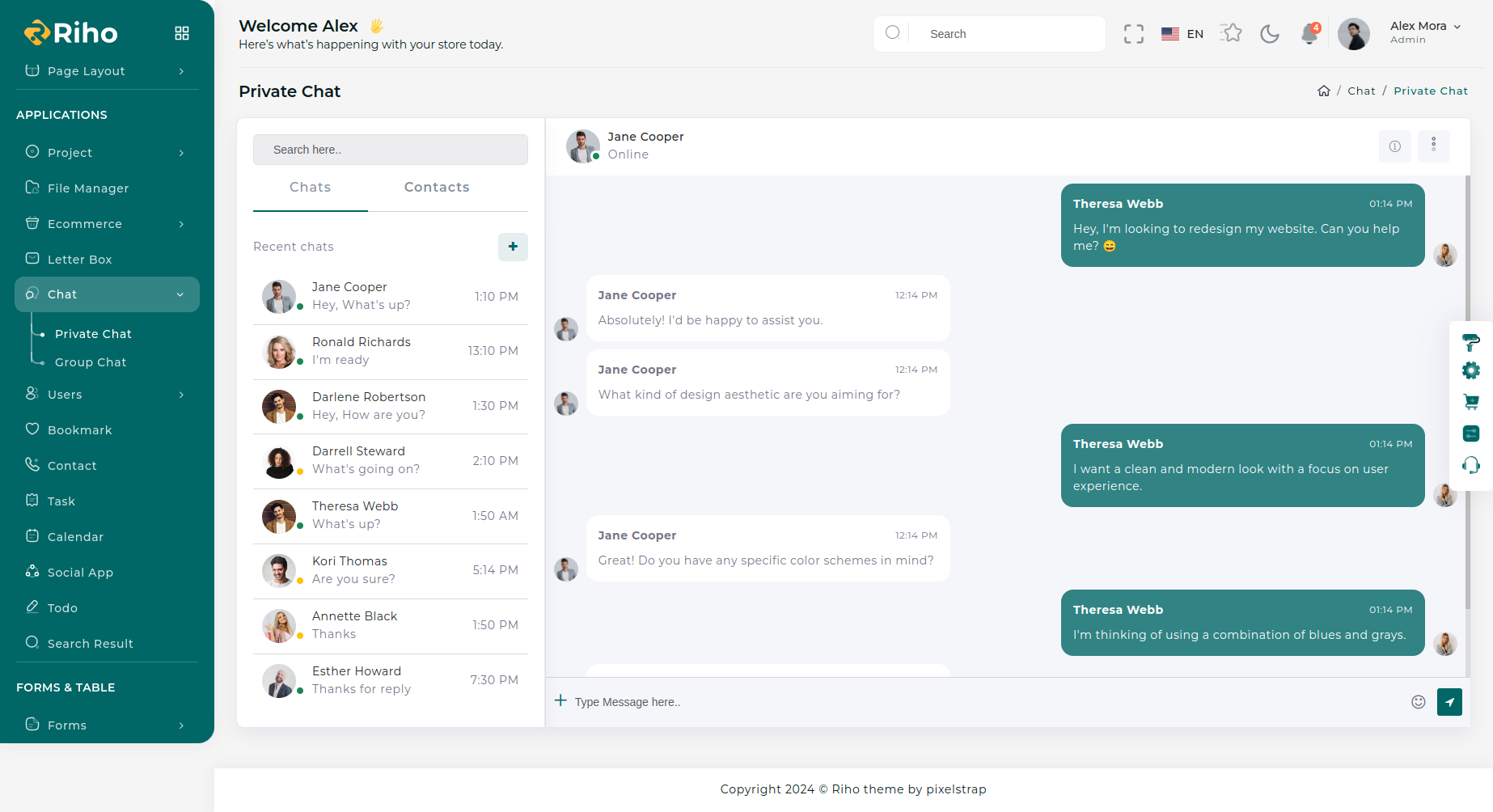This screenshot has width=1493, height=812.
Task: Click the notification bell icon
Action: (x=1309, y=34)
